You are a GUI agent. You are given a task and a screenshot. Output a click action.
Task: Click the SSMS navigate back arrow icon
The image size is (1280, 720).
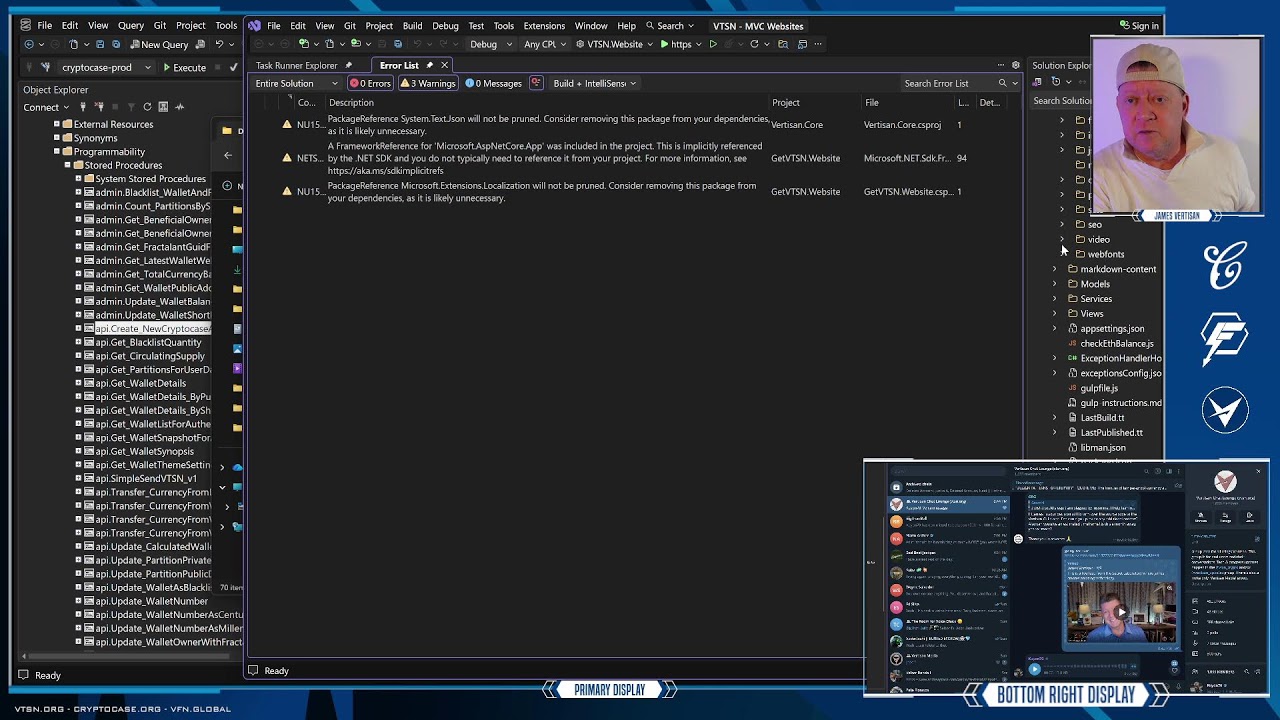(29, 44)
